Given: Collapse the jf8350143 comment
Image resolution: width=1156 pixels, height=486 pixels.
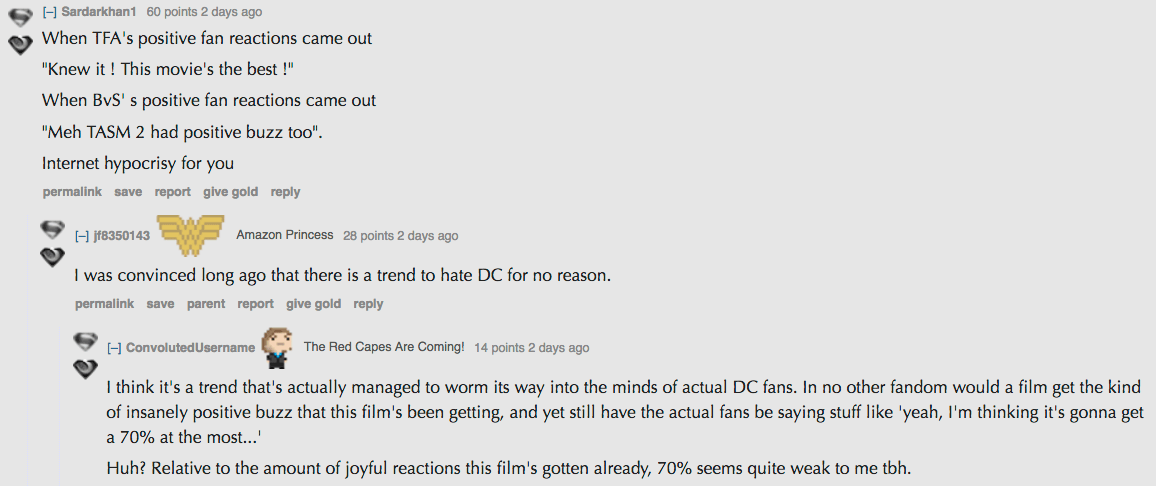Looking at the screenshot, I should [x=82, y=236].
